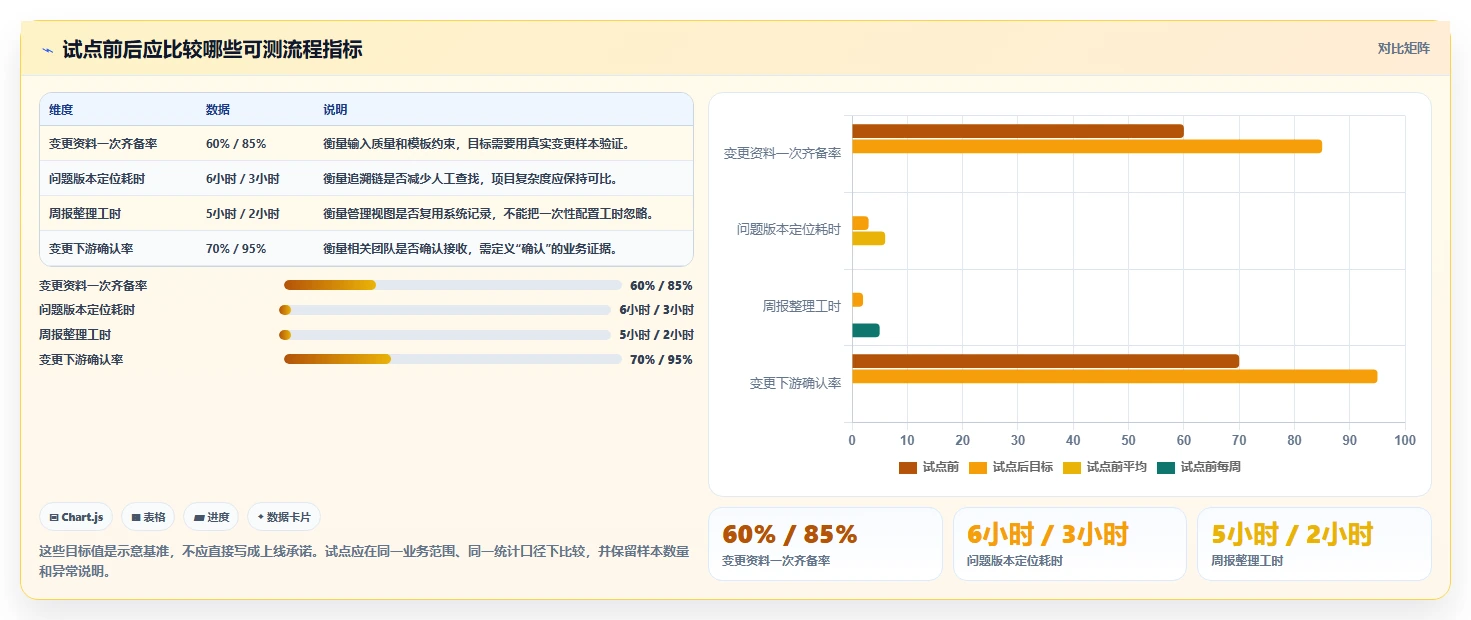Click the 对比矩阵 label in the header
1471x620 pixels.
tap(1404, 48)
